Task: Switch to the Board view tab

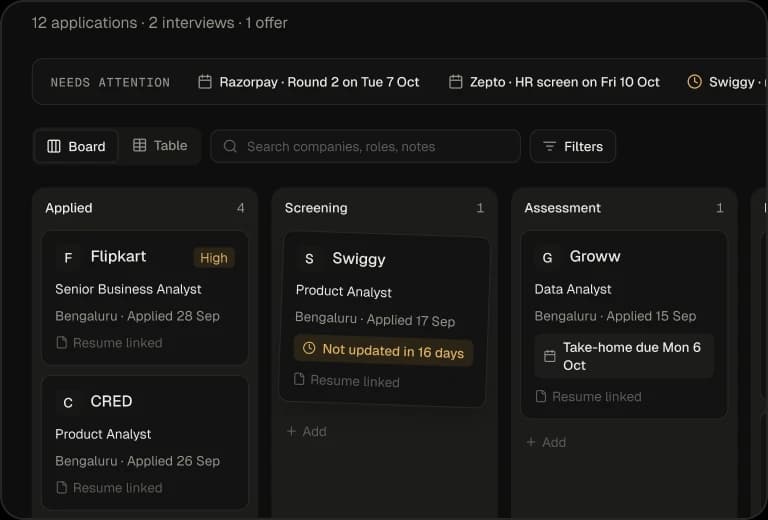Action: tap(76, 146)
